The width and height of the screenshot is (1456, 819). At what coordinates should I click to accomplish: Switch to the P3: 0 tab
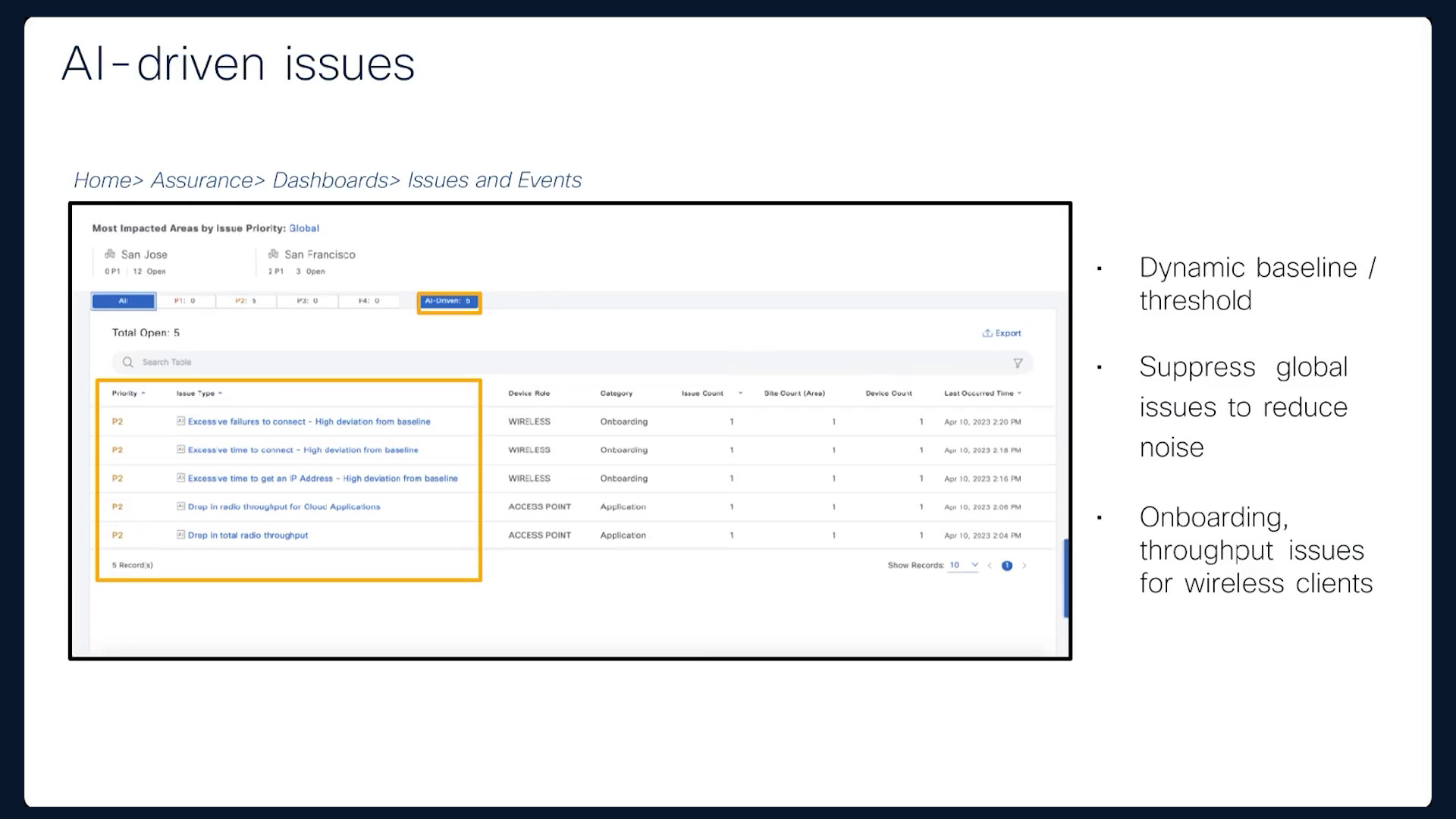point(307,301)
